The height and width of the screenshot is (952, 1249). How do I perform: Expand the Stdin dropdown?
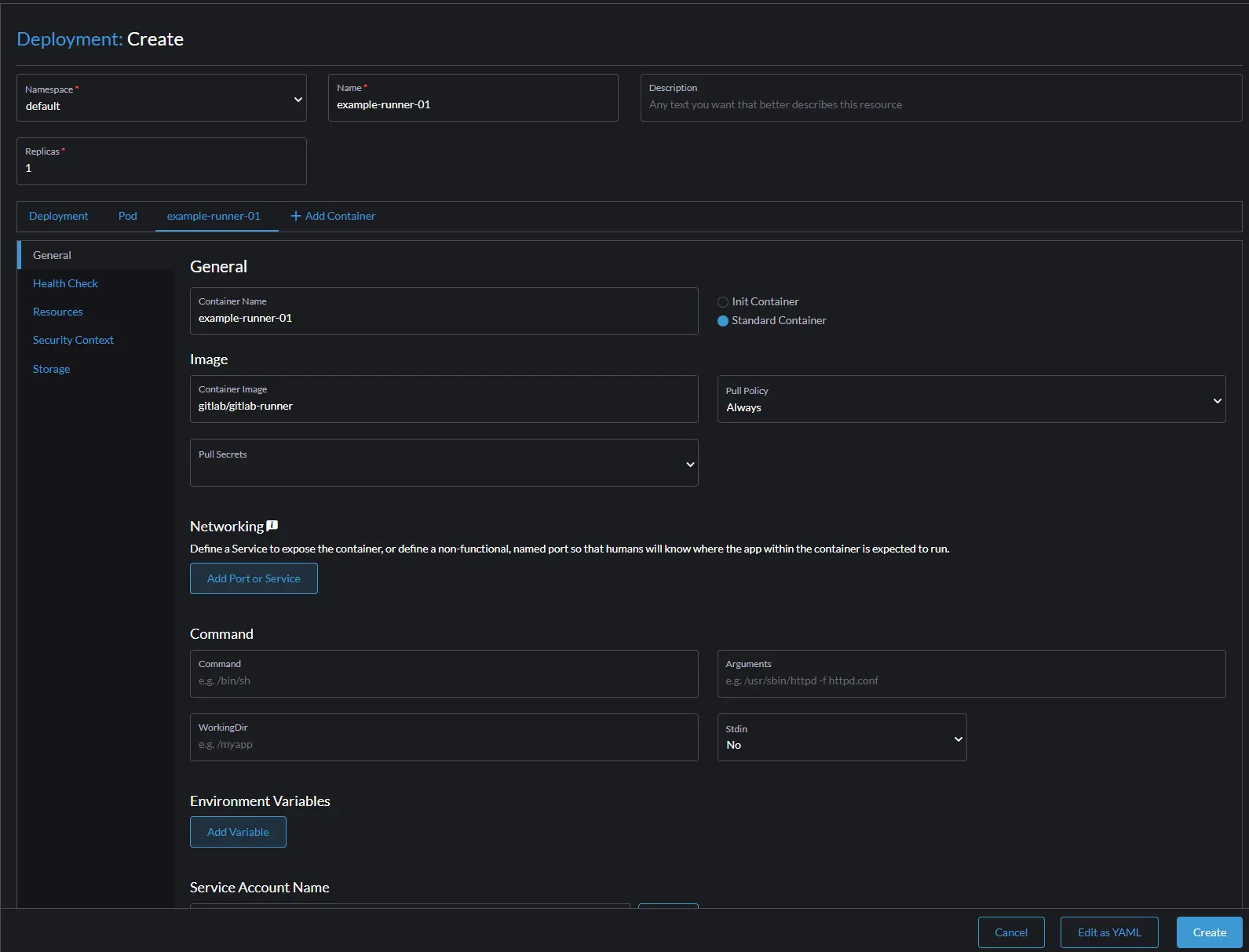(x=841, y=738)
